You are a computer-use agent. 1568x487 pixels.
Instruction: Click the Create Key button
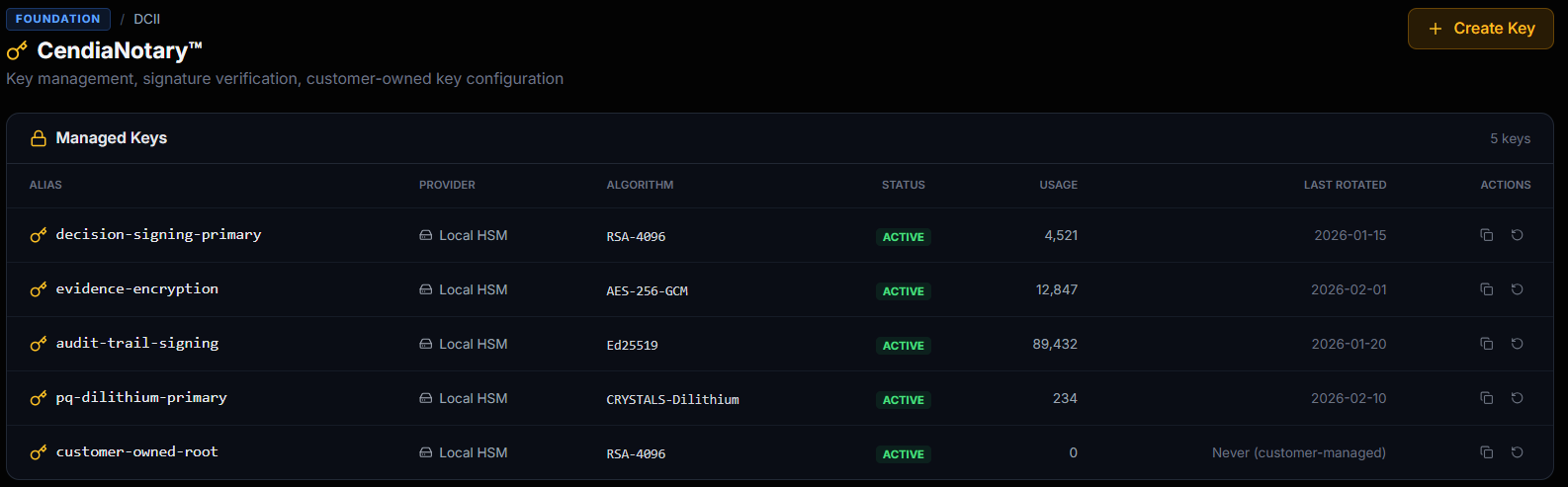[x=1480, y=29]
